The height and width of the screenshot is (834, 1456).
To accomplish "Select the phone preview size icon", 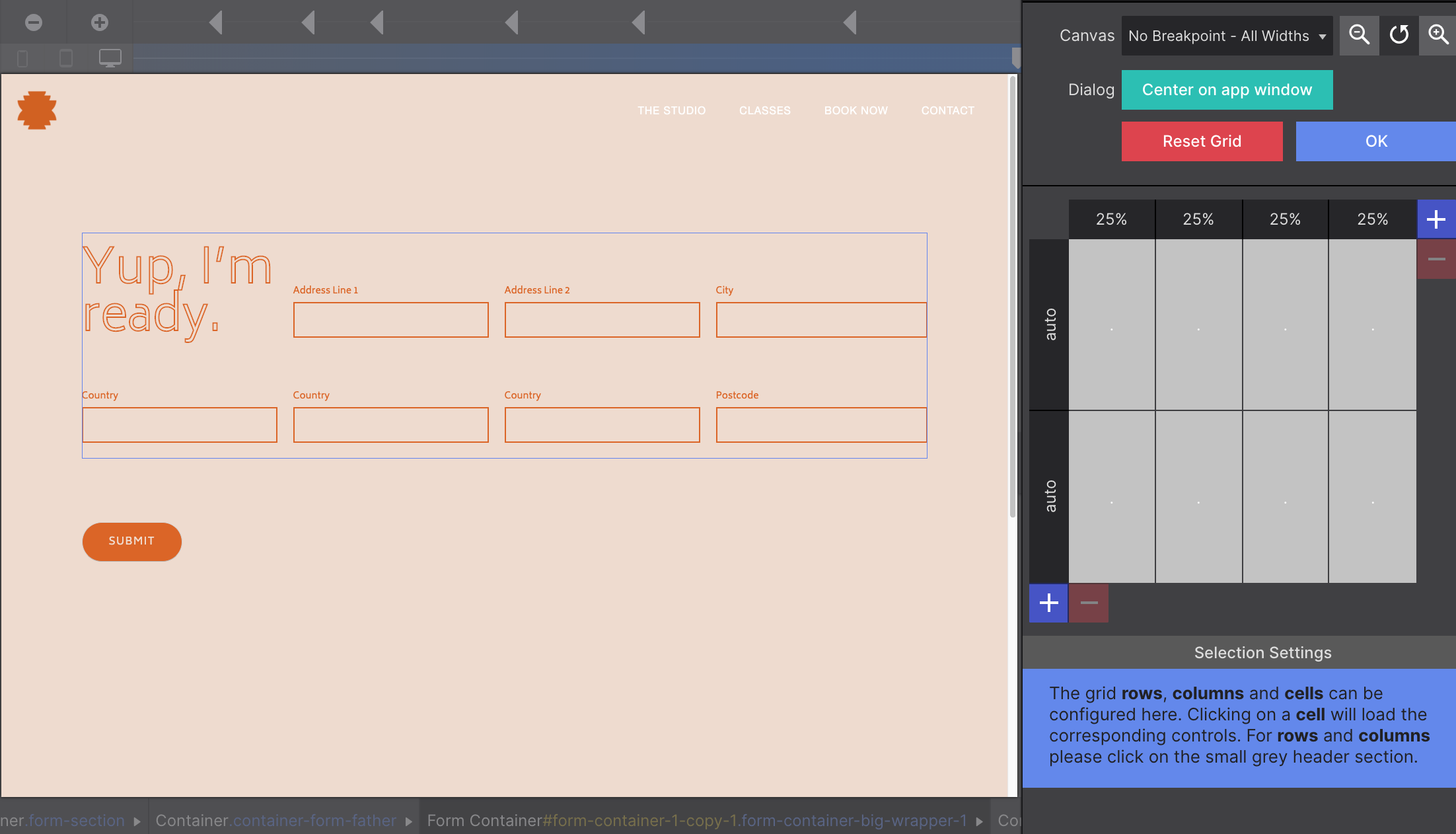I will [x=22, y=58].
